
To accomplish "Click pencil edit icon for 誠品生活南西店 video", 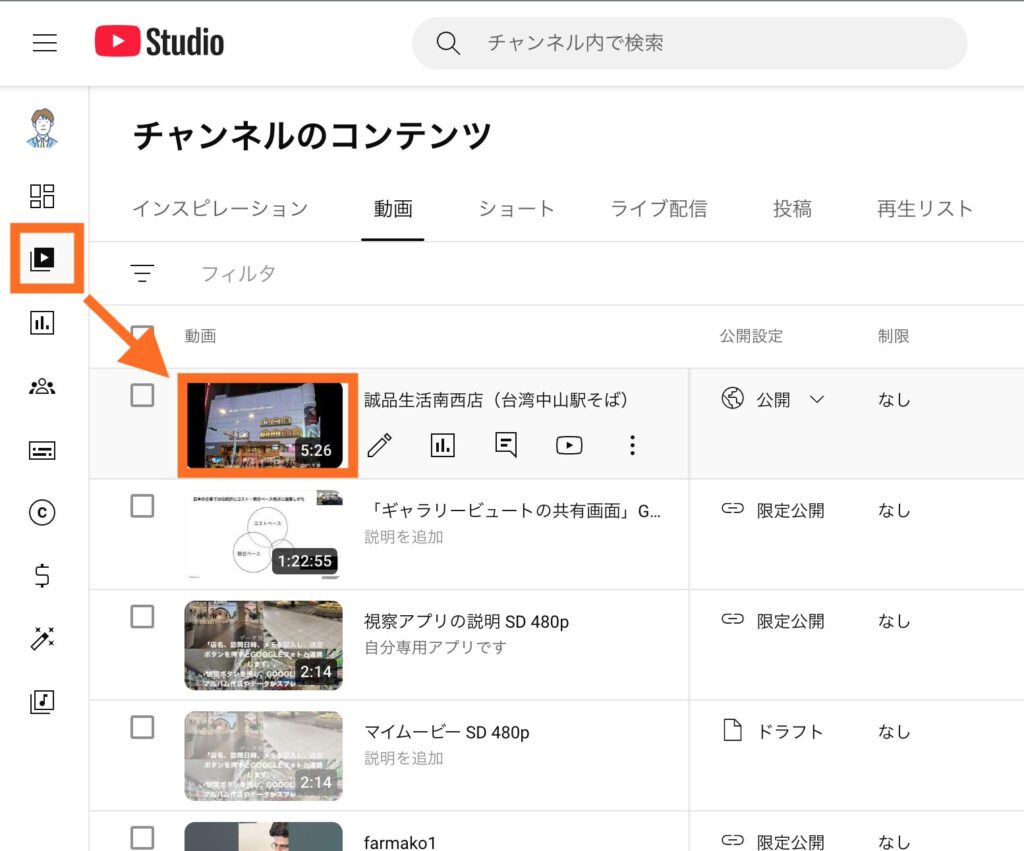I will (x=379, y=446).
